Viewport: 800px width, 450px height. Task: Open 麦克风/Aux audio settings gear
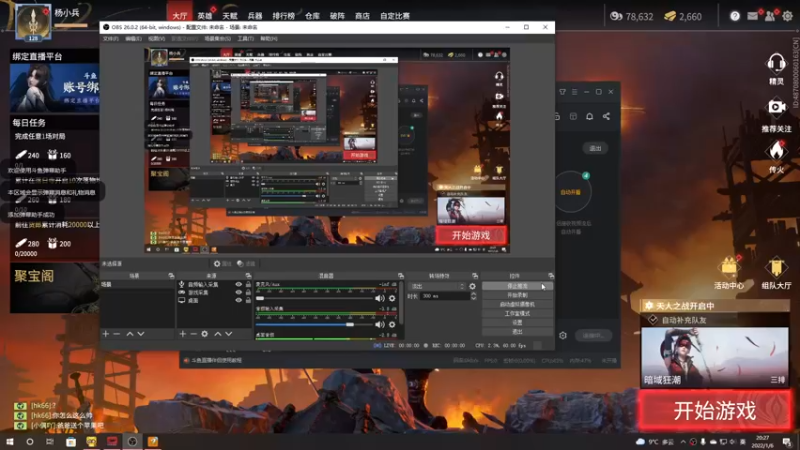pos(392,298)
